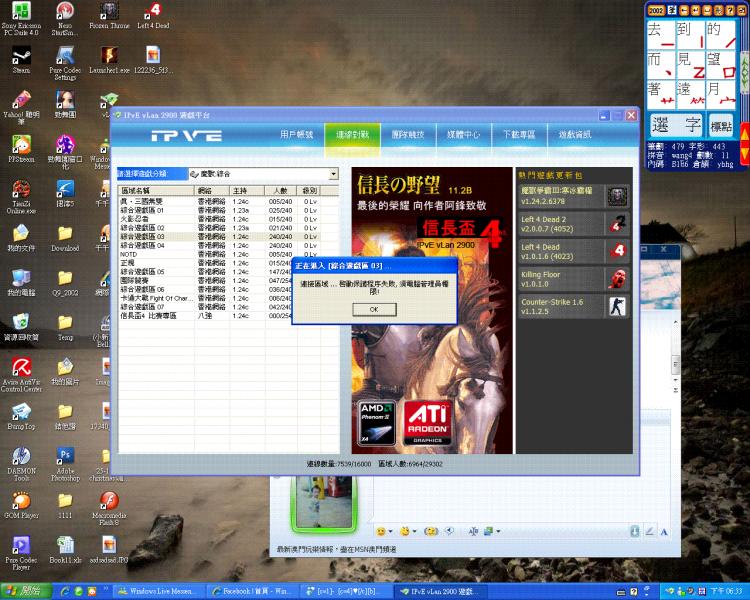Open the 用戶帳號 tab

(x=296, y=134)
